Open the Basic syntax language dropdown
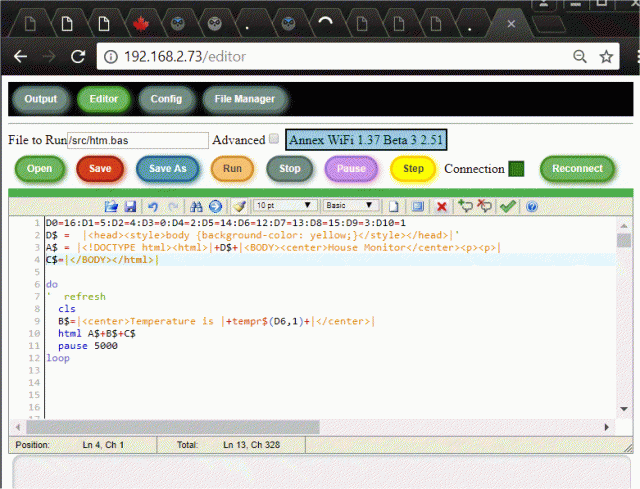Image resolution: width=640 pixels, height=489 pixels. click(x=349, y=206)
